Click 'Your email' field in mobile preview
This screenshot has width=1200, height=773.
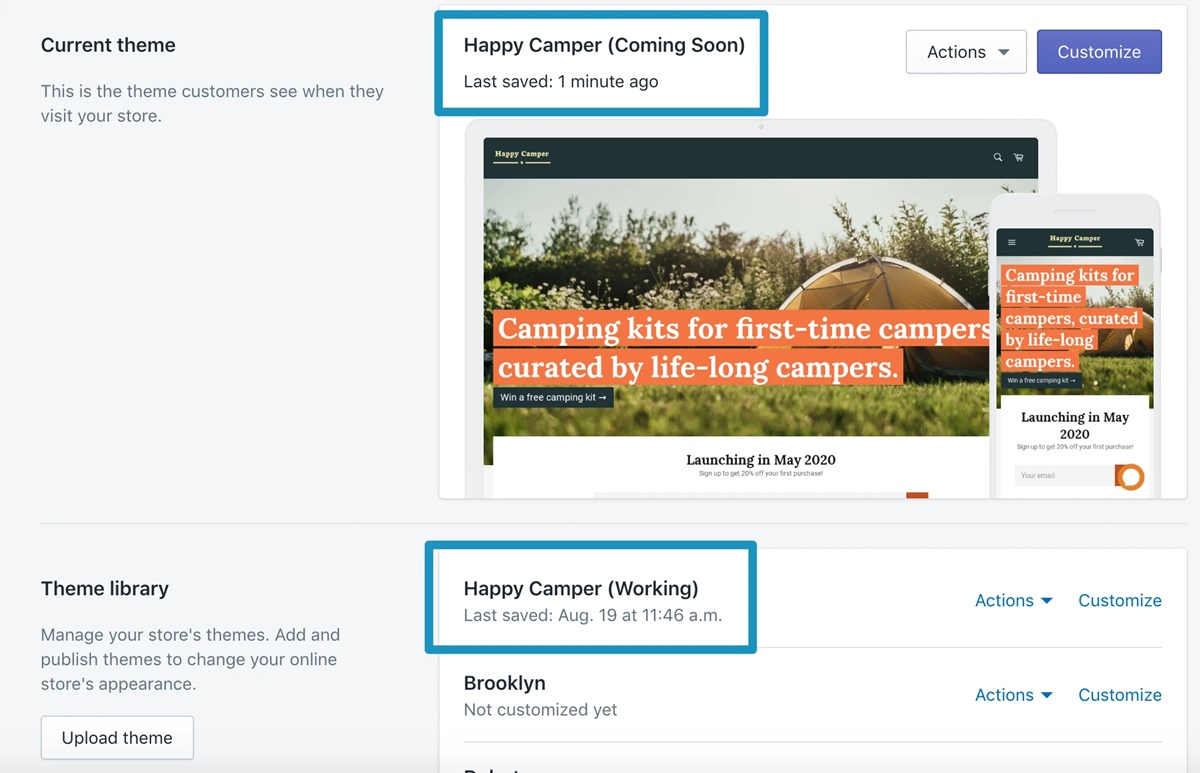(x=1065, y=475)
